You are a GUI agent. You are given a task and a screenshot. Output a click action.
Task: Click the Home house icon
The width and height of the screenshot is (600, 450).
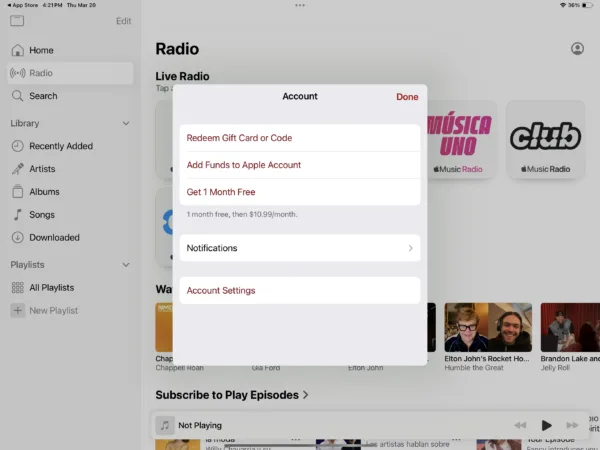(x=17, y=50)
